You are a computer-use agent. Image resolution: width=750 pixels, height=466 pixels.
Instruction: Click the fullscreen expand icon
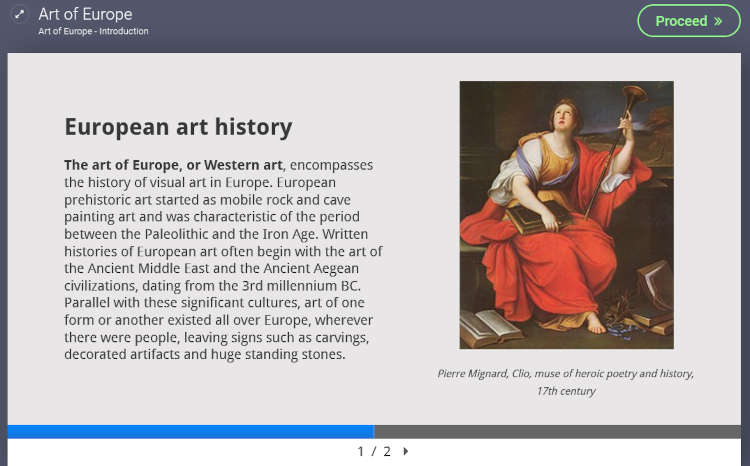pos(19,15)
